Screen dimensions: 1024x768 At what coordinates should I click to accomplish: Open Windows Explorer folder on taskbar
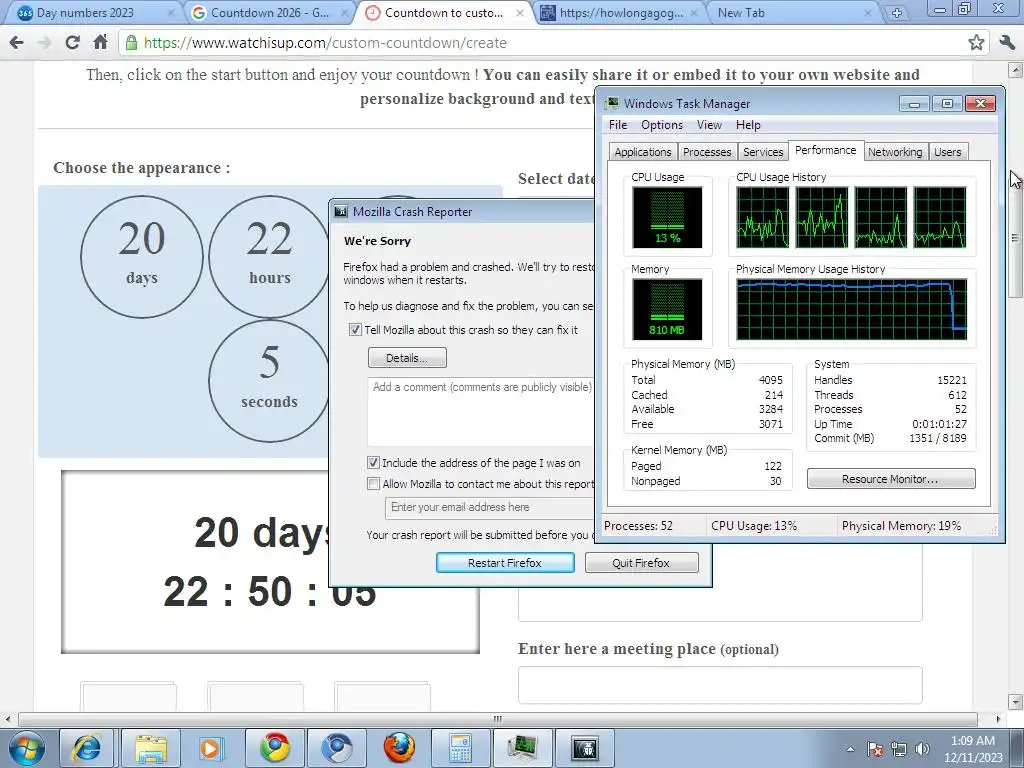(x=151, y=748)
